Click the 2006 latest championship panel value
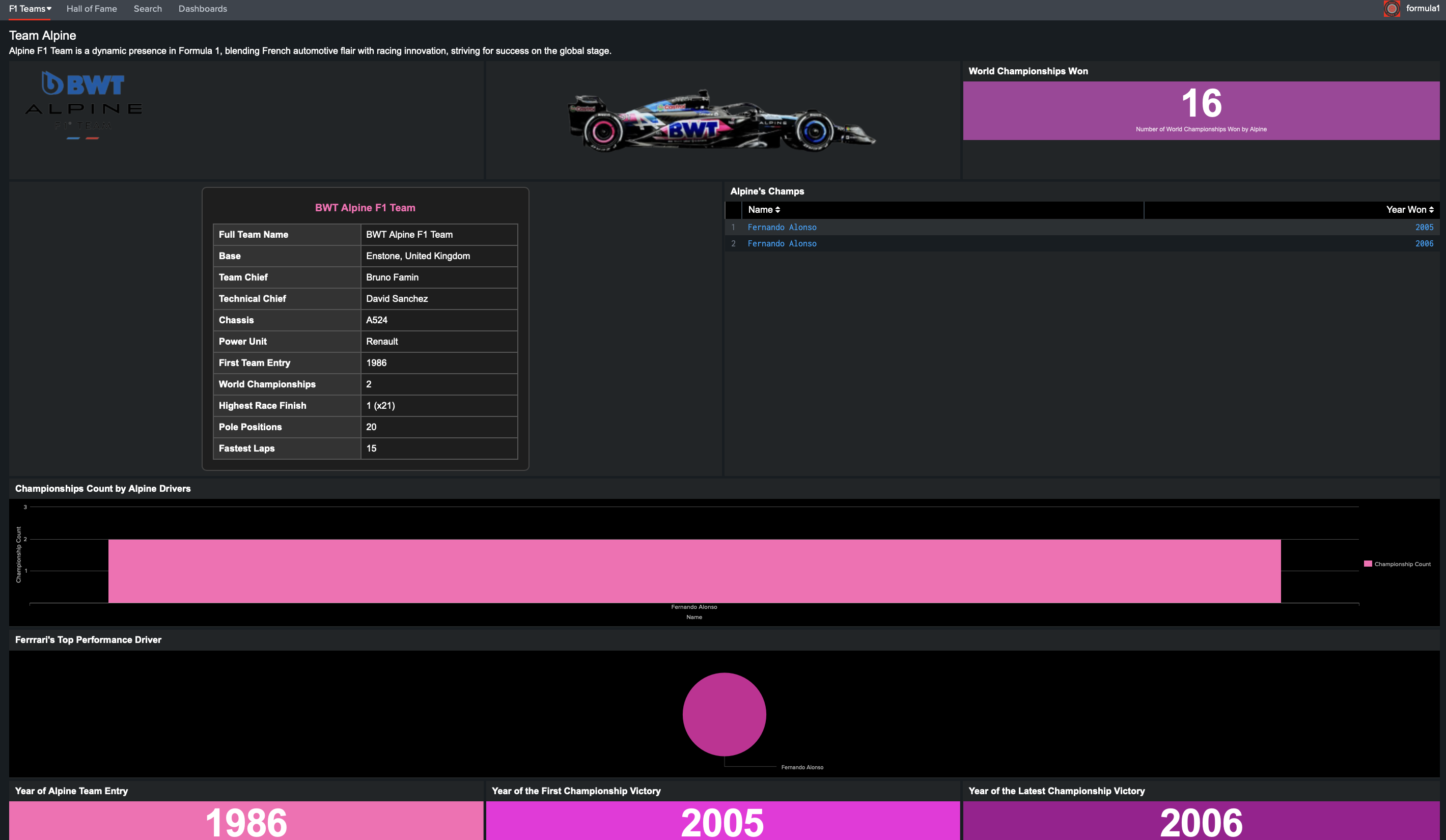 [x=1201, y=822]
